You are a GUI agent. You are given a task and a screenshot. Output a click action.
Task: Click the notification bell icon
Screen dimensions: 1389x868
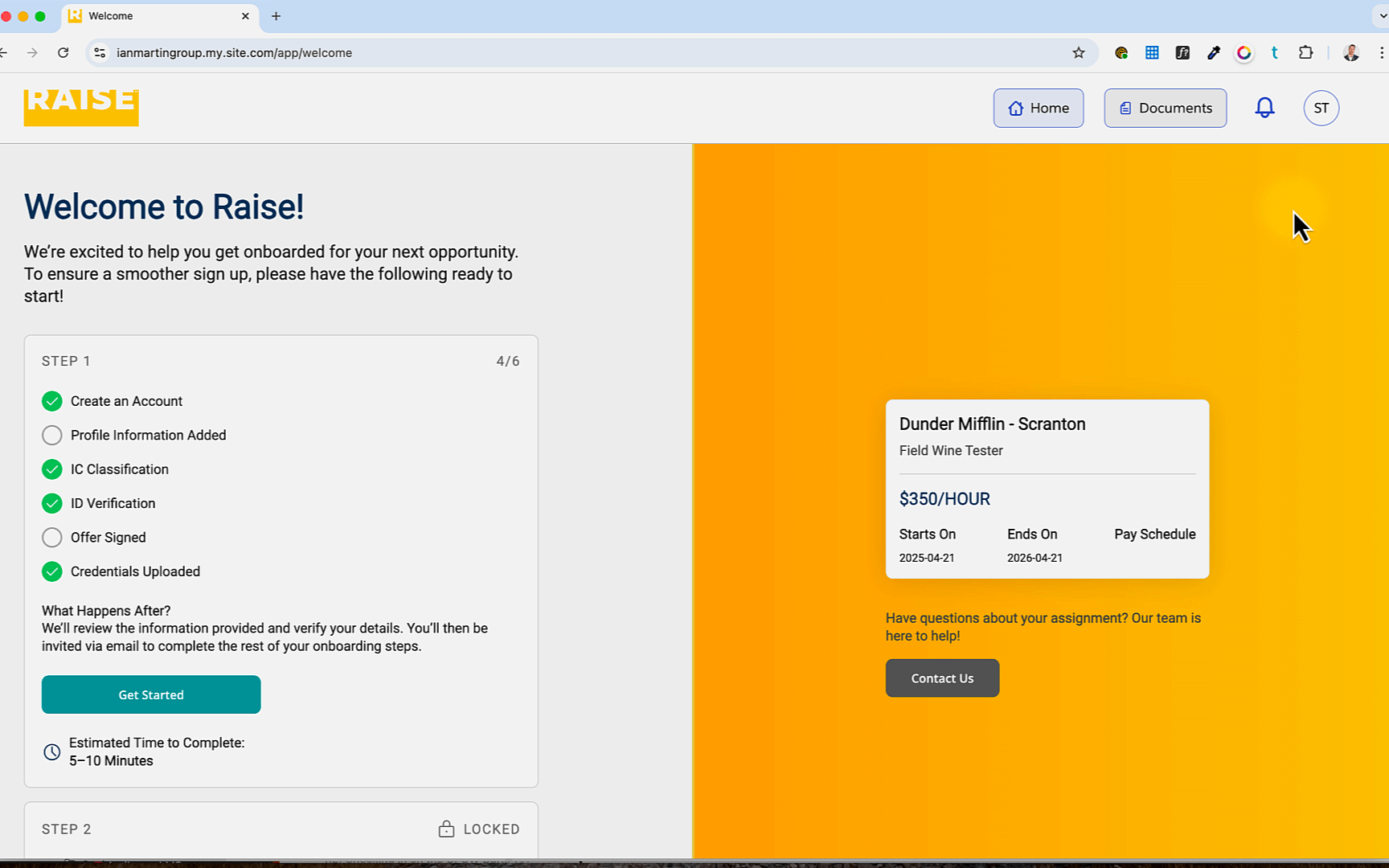click(1264, 108)
